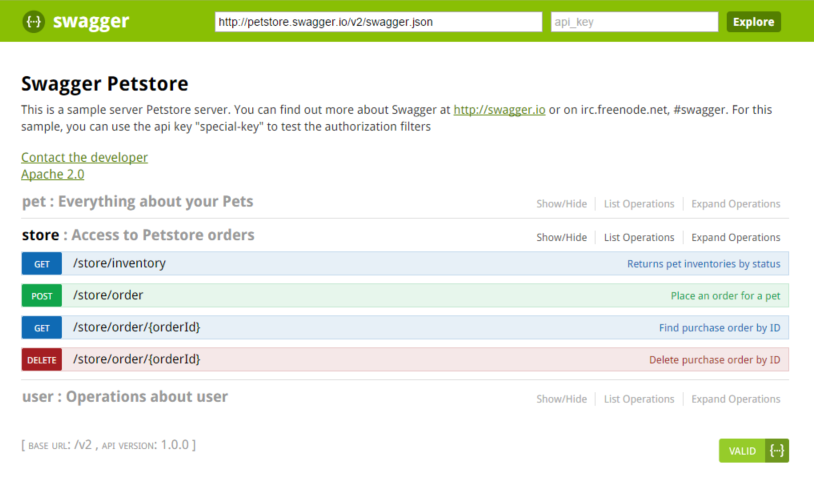Click Expand Operations for the store section
This screenshot has height=487, width=814.
(736, 237)
